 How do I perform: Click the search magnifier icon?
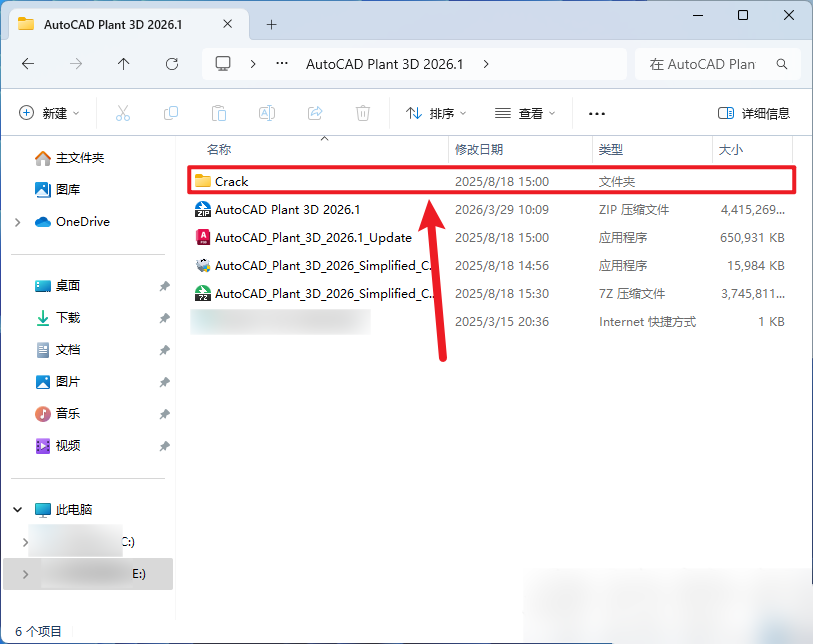[782, 64]
